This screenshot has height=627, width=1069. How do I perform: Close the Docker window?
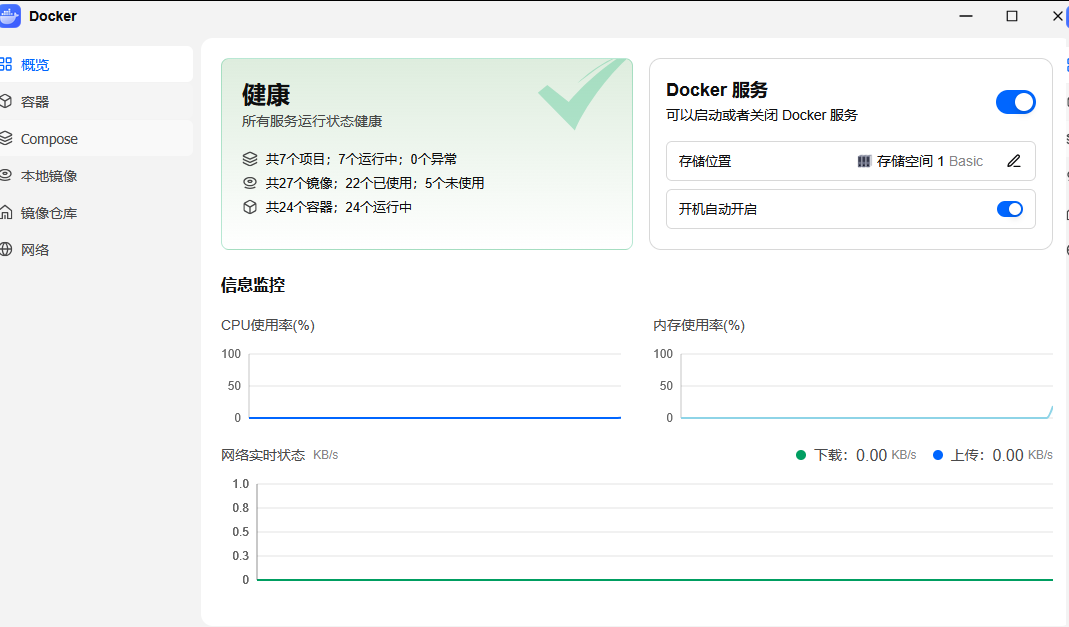(x=1057, y=16)
